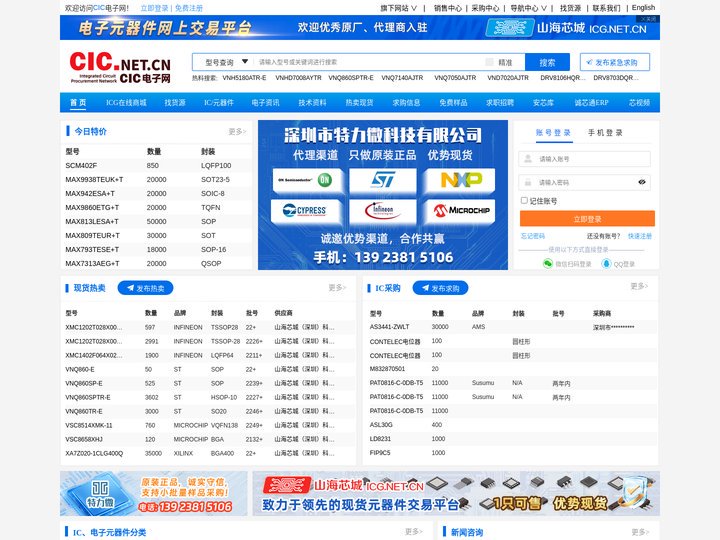This screenshot has width=720, height=540.
Task: Click the Cypress logo tile
Action: [306, 211]
